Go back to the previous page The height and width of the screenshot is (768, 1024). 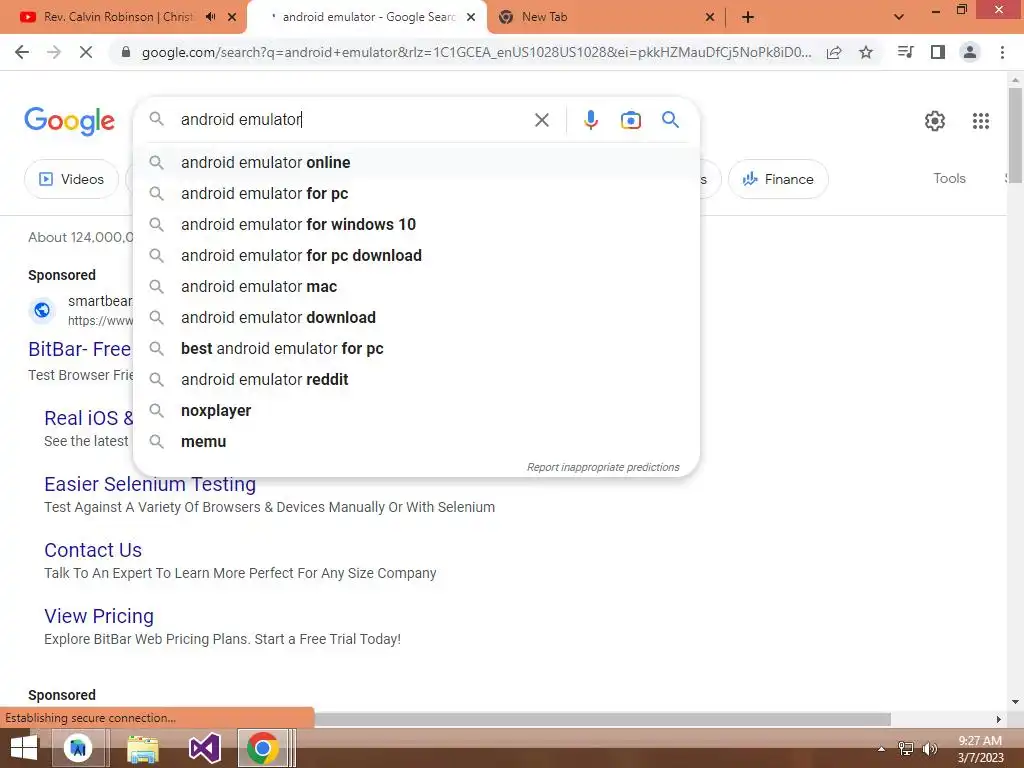[22, 52]
